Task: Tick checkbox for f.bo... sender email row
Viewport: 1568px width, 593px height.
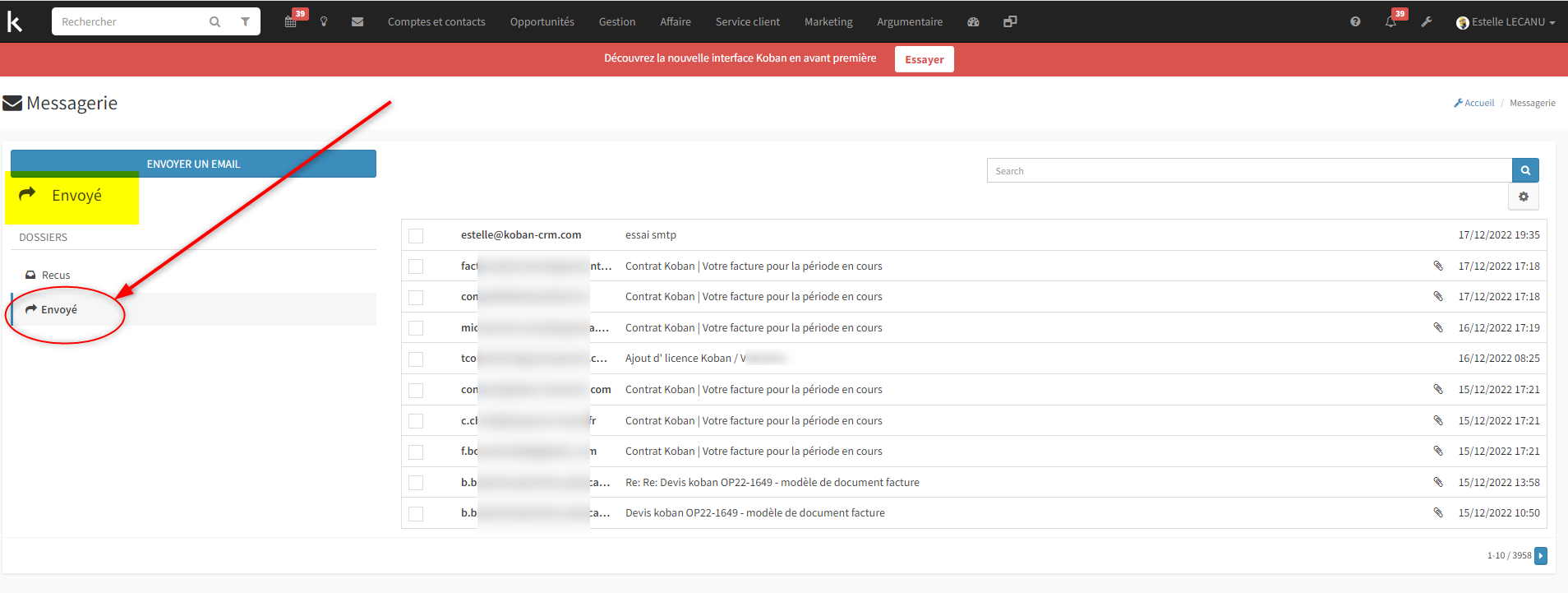Action: pyautogui.click(x=416, y=452)
